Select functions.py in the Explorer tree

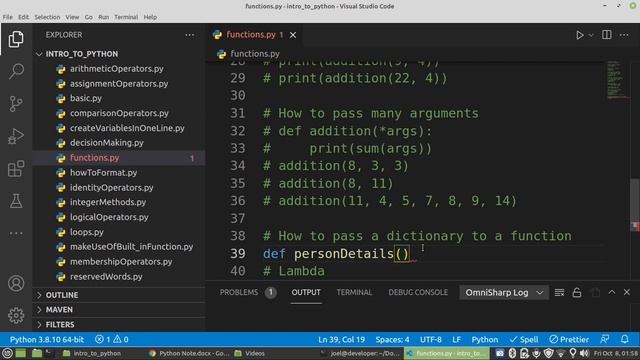pos(118,158)
